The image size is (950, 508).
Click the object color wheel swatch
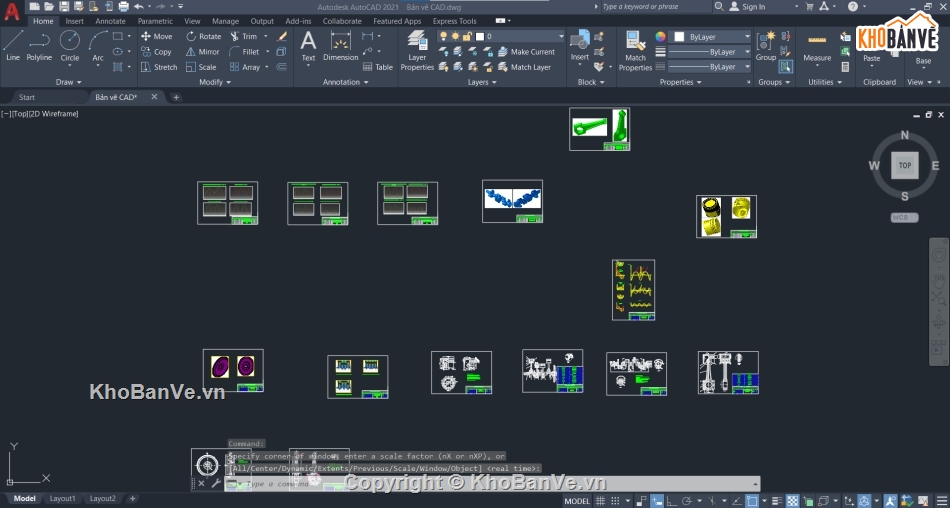661,36
